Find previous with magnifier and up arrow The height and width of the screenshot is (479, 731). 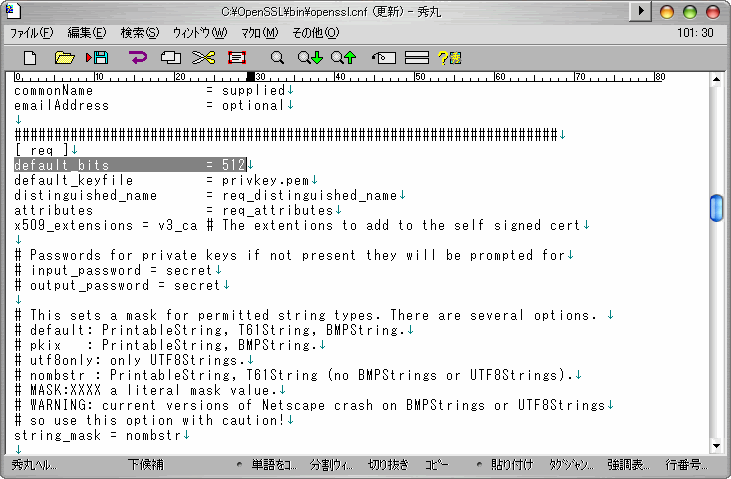(x=343, y=58)
